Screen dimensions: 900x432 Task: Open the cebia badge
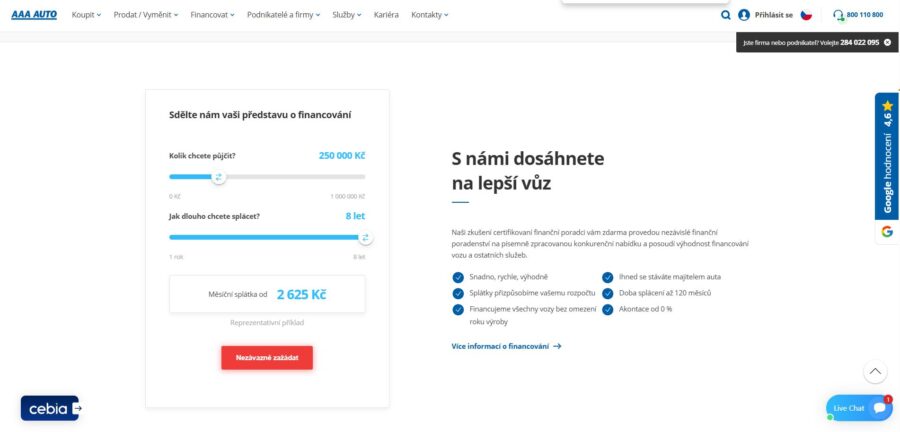(x=51, y=408)
